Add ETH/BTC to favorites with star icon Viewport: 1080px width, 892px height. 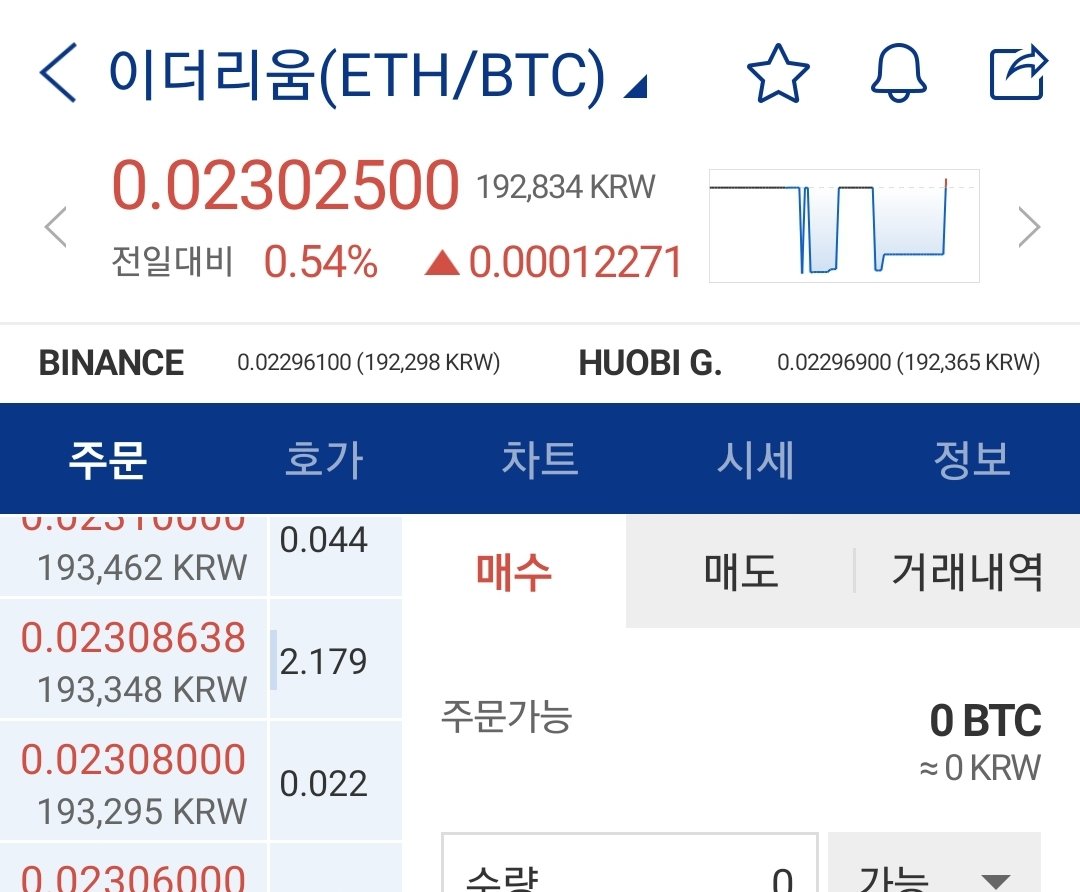(777, 74)
